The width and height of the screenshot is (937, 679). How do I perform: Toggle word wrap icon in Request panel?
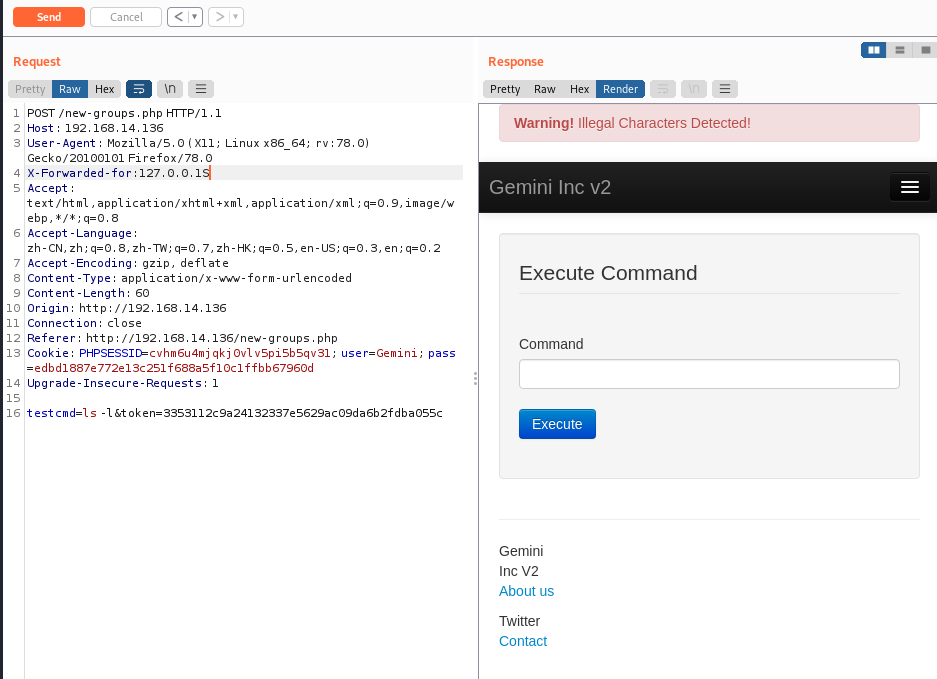138,89
